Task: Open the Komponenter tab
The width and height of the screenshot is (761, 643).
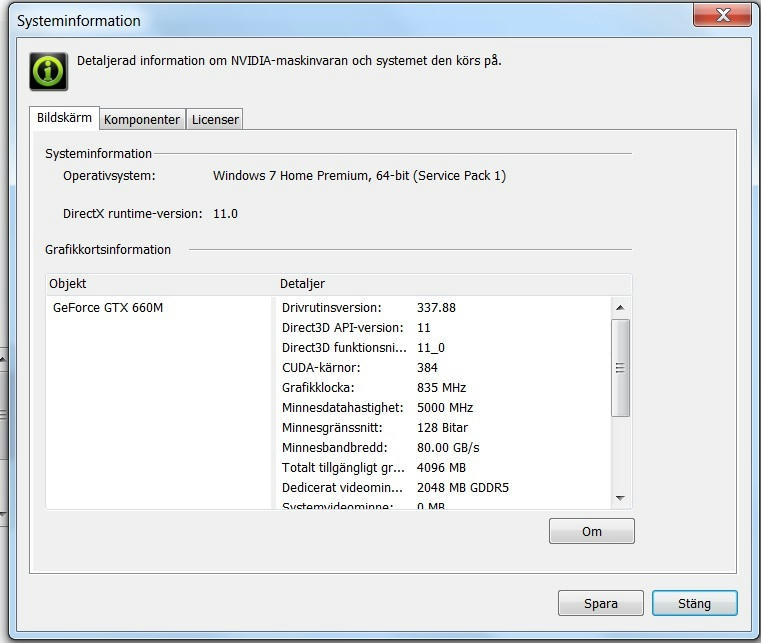Action: (142, 119)
